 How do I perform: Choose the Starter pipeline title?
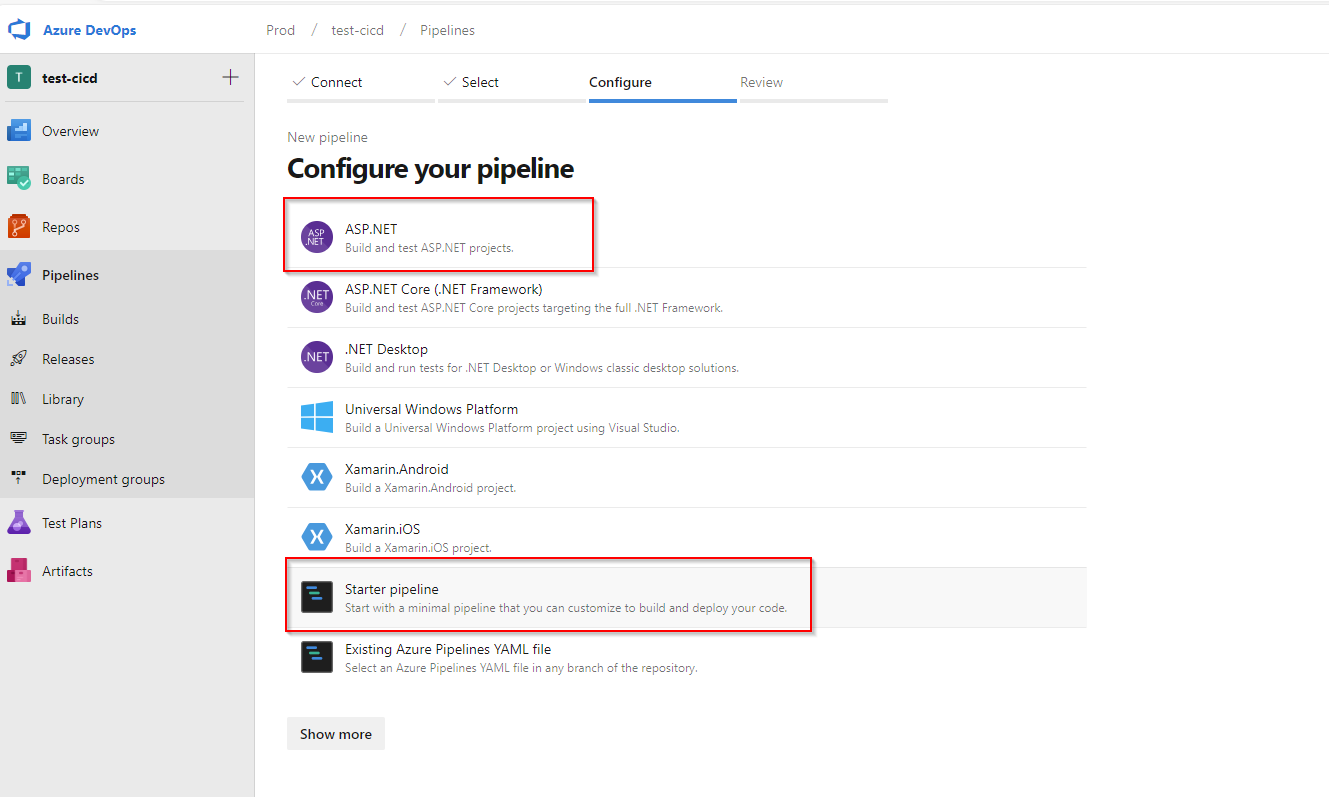[x=392, y=589]
